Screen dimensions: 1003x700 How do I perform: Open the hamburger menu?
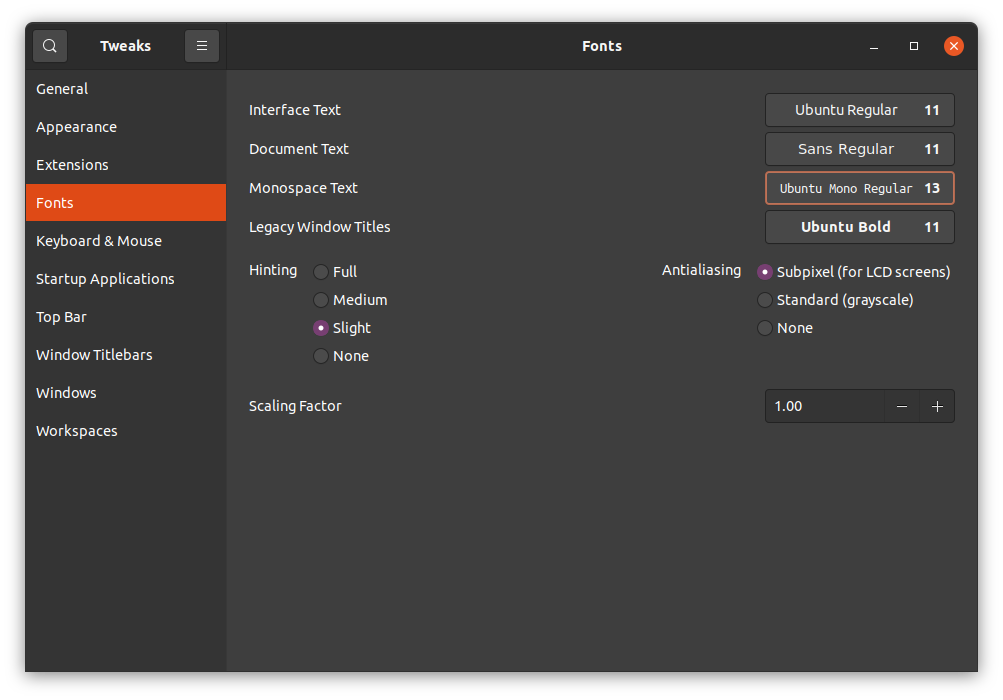pyautogui.click(x=201, y=46)
